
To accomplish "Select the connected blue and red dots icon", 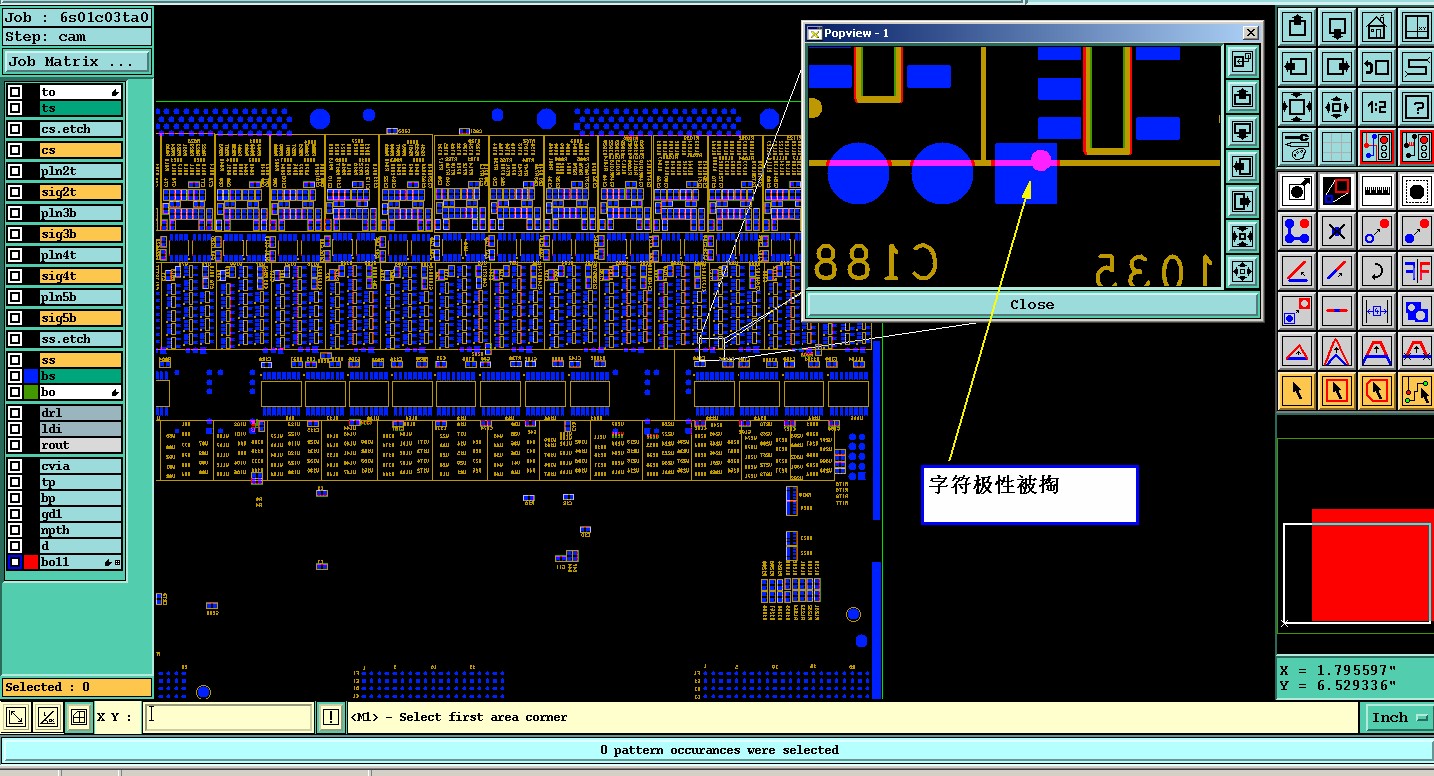I will click(x=1296, y=231).
